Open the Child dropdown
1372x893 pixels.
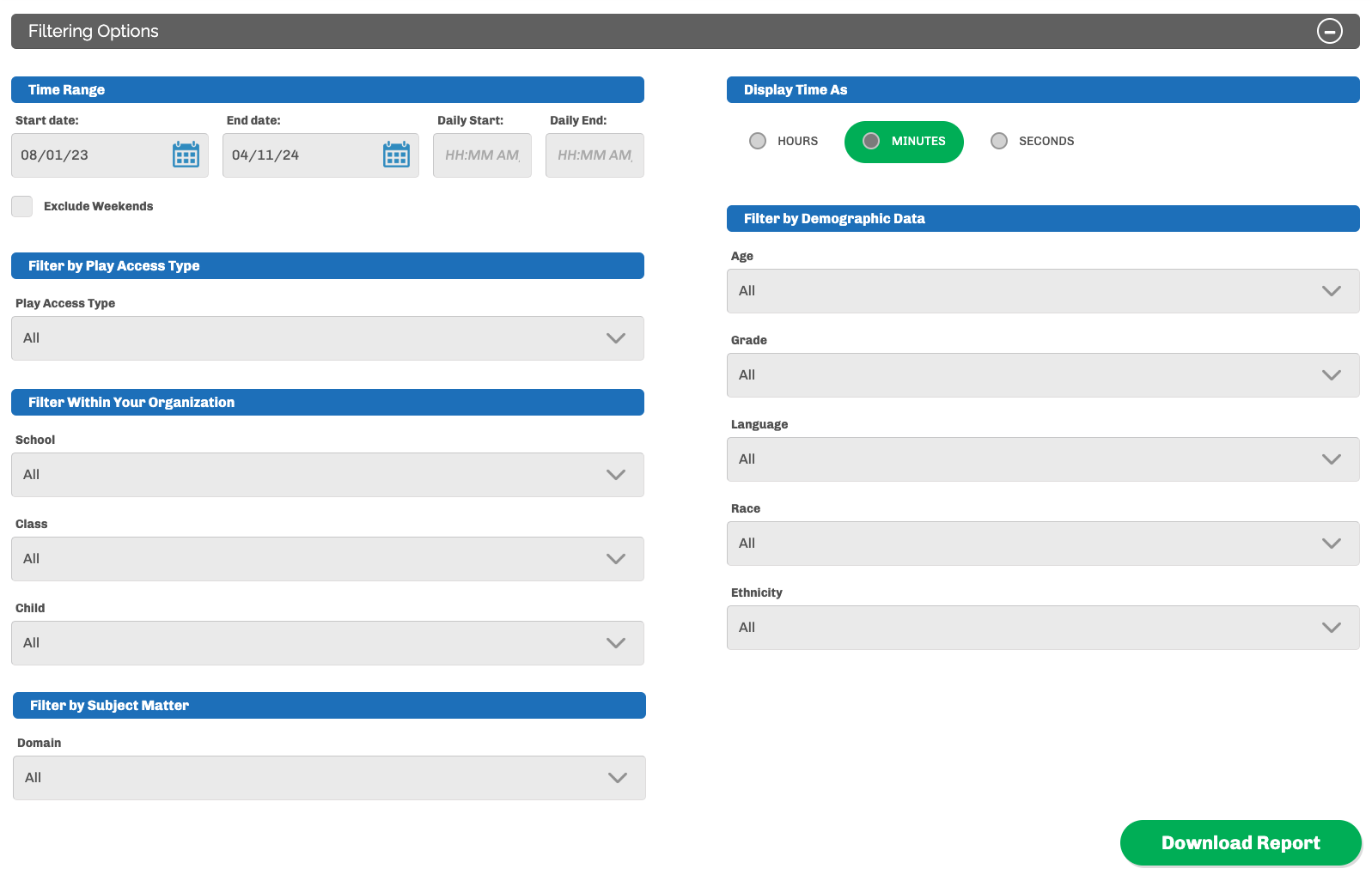click(x=327, y=643)
